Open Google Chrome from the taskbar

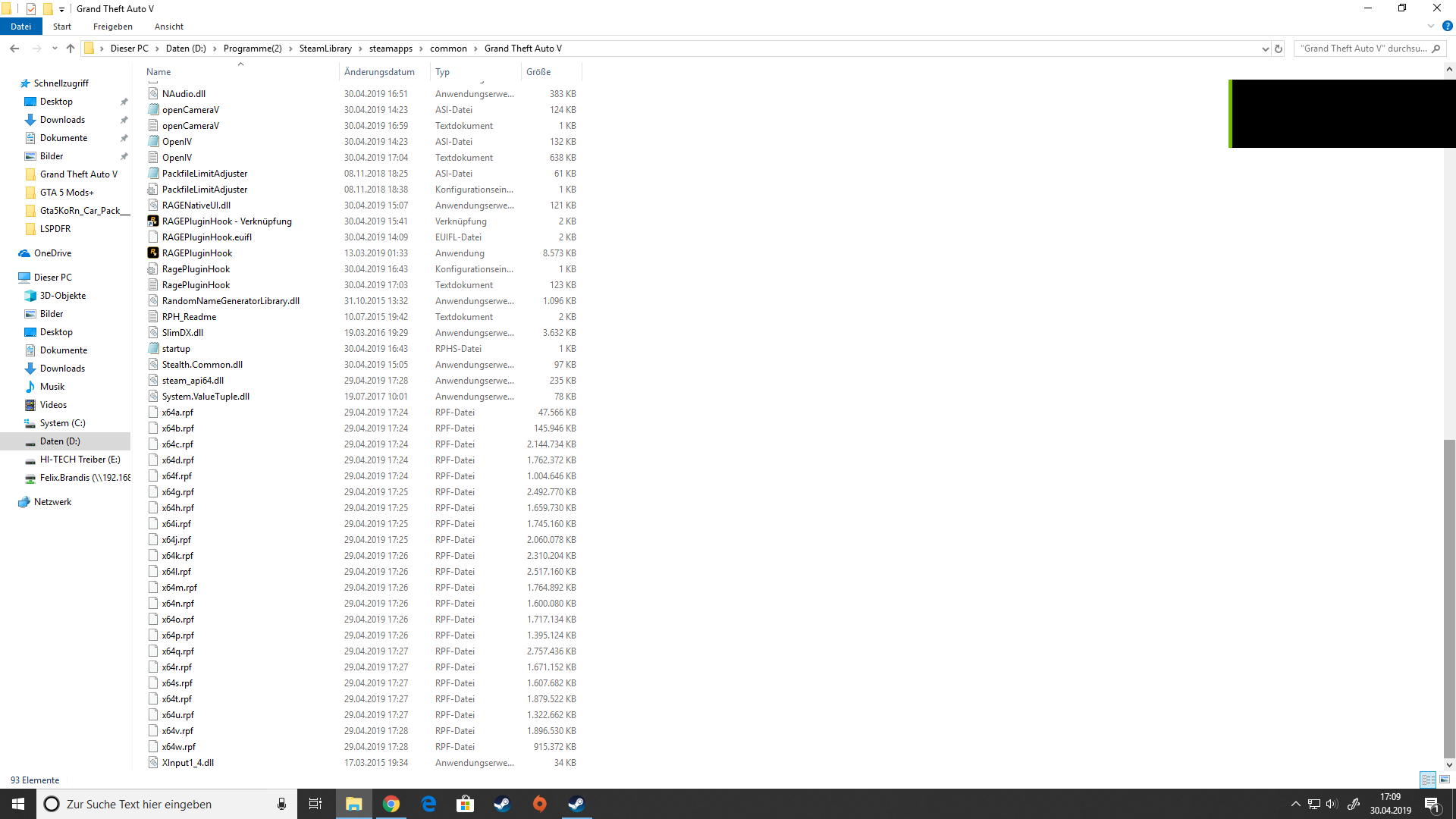tap(391, 804)
